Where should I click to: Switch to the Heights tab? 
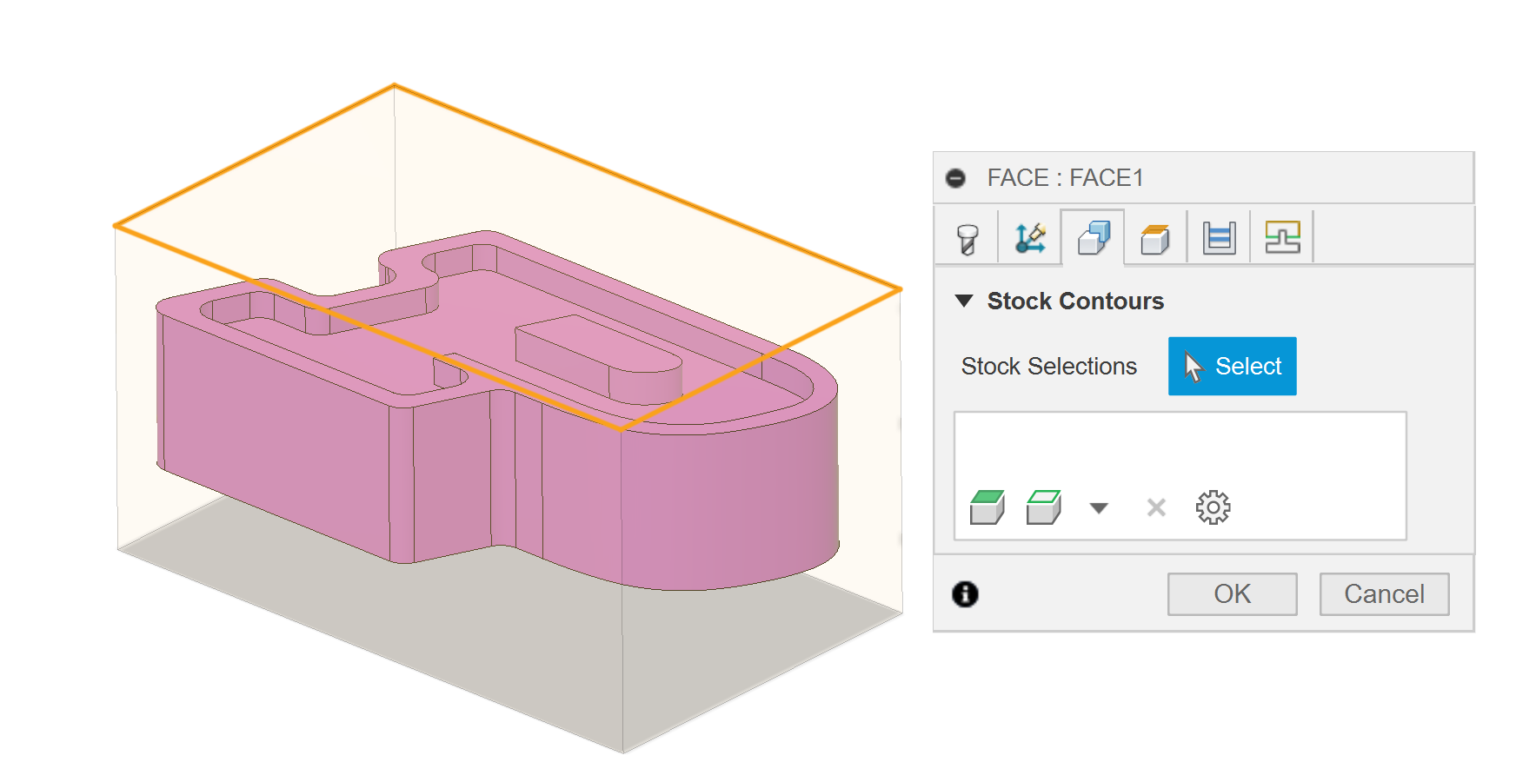click(x=1155, y=237)
